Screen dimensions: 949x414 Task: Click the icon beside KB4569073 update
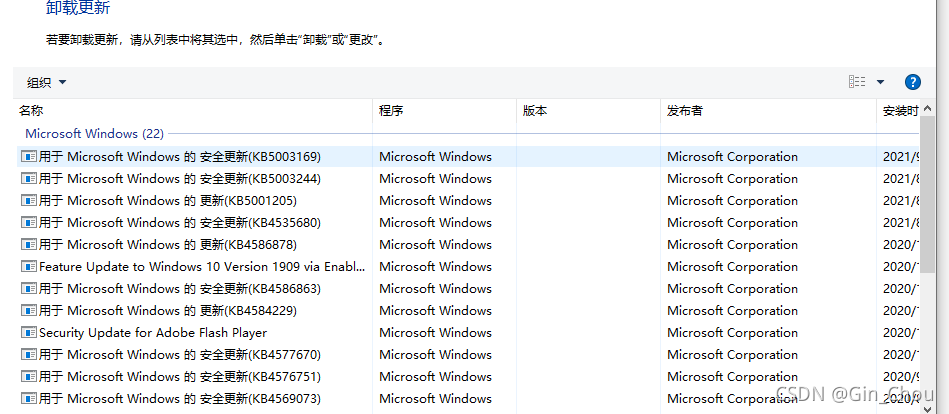pos(28,398)
